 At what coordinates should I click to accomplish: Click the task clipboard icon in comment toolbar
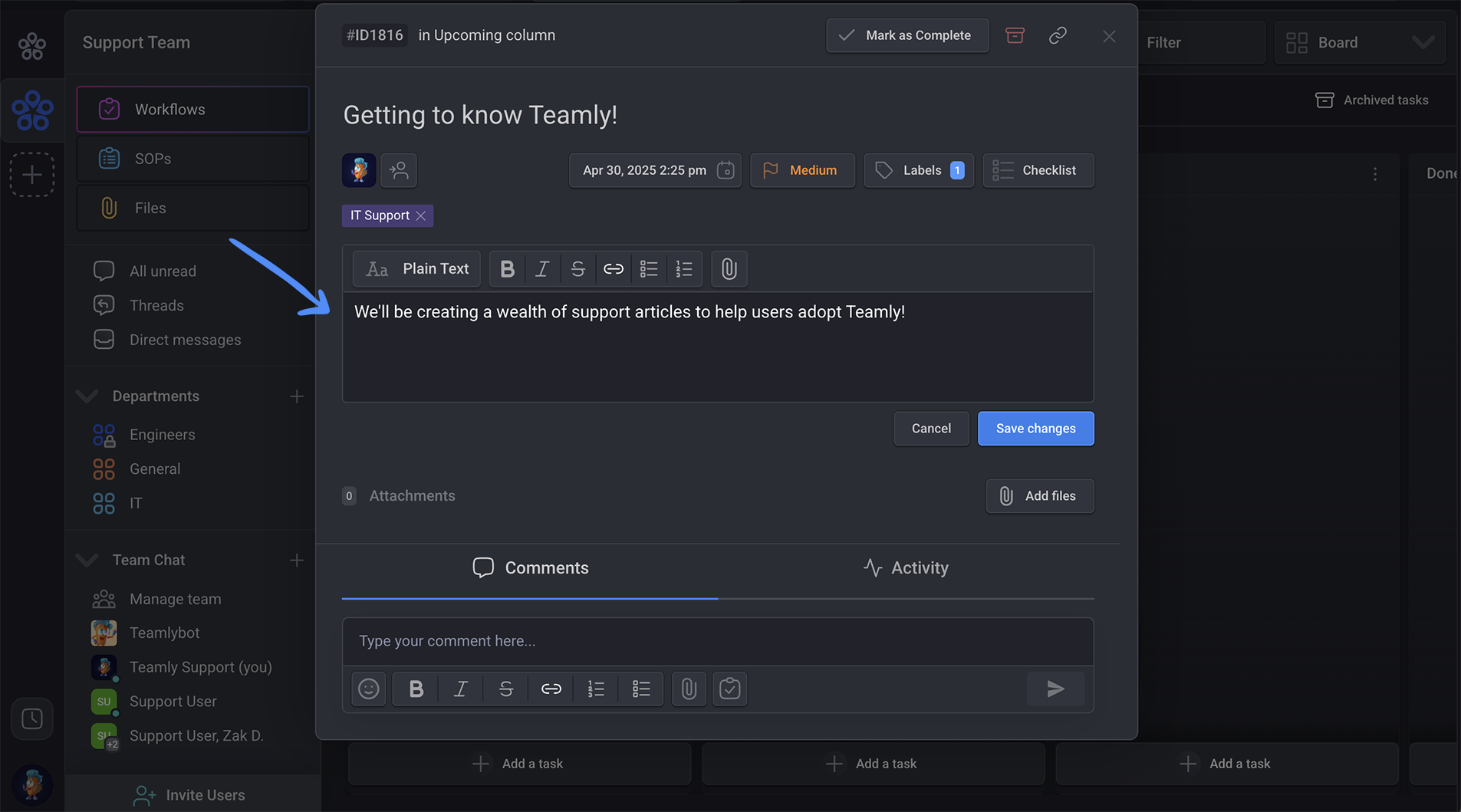(x=729, y=689)
